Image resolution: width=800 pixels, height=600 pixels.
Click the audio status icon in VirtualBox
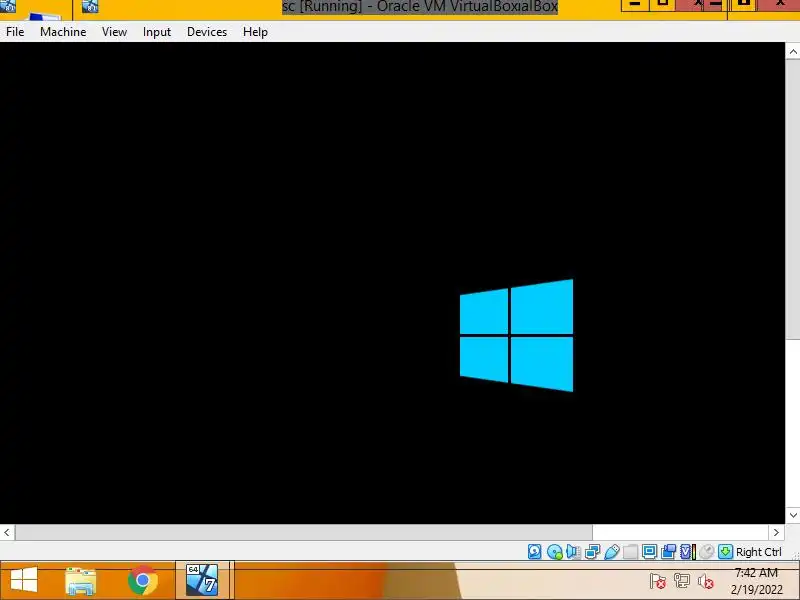pos(573,552)
